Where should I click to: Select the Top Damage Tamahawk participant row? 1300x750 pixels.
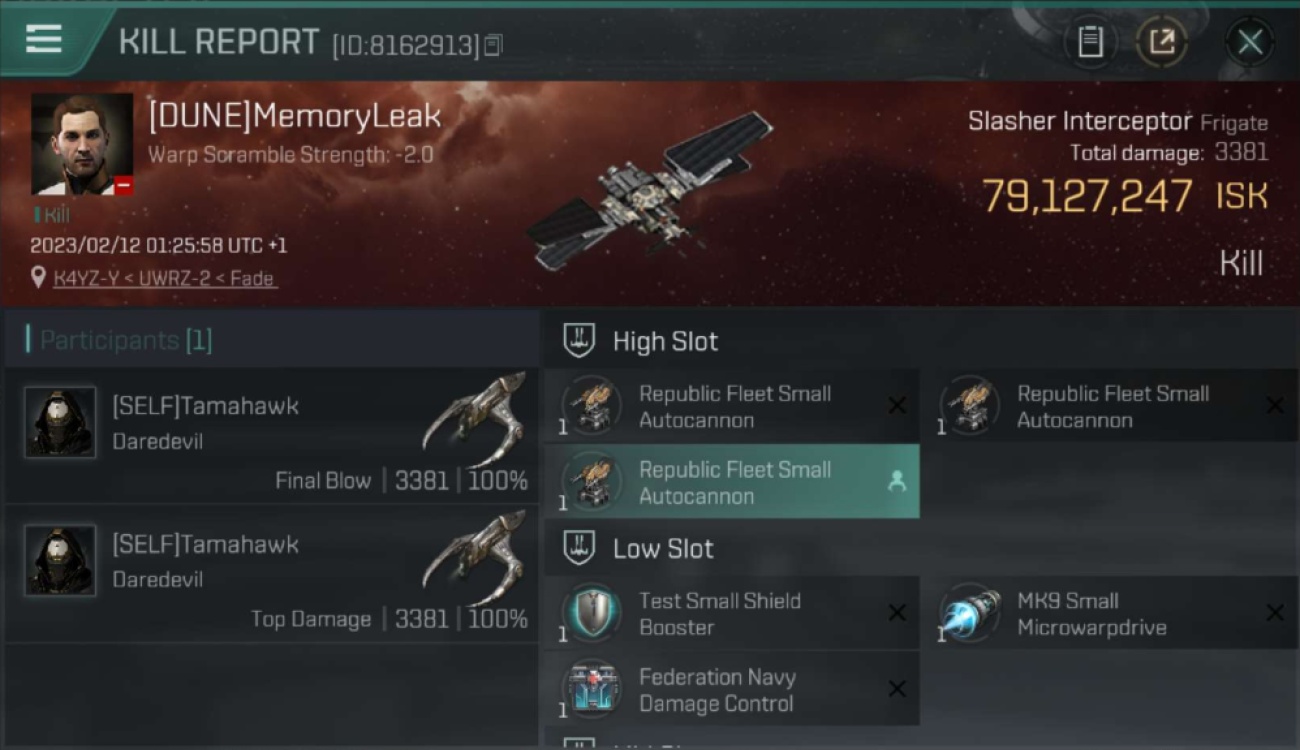tap(271, 573)
